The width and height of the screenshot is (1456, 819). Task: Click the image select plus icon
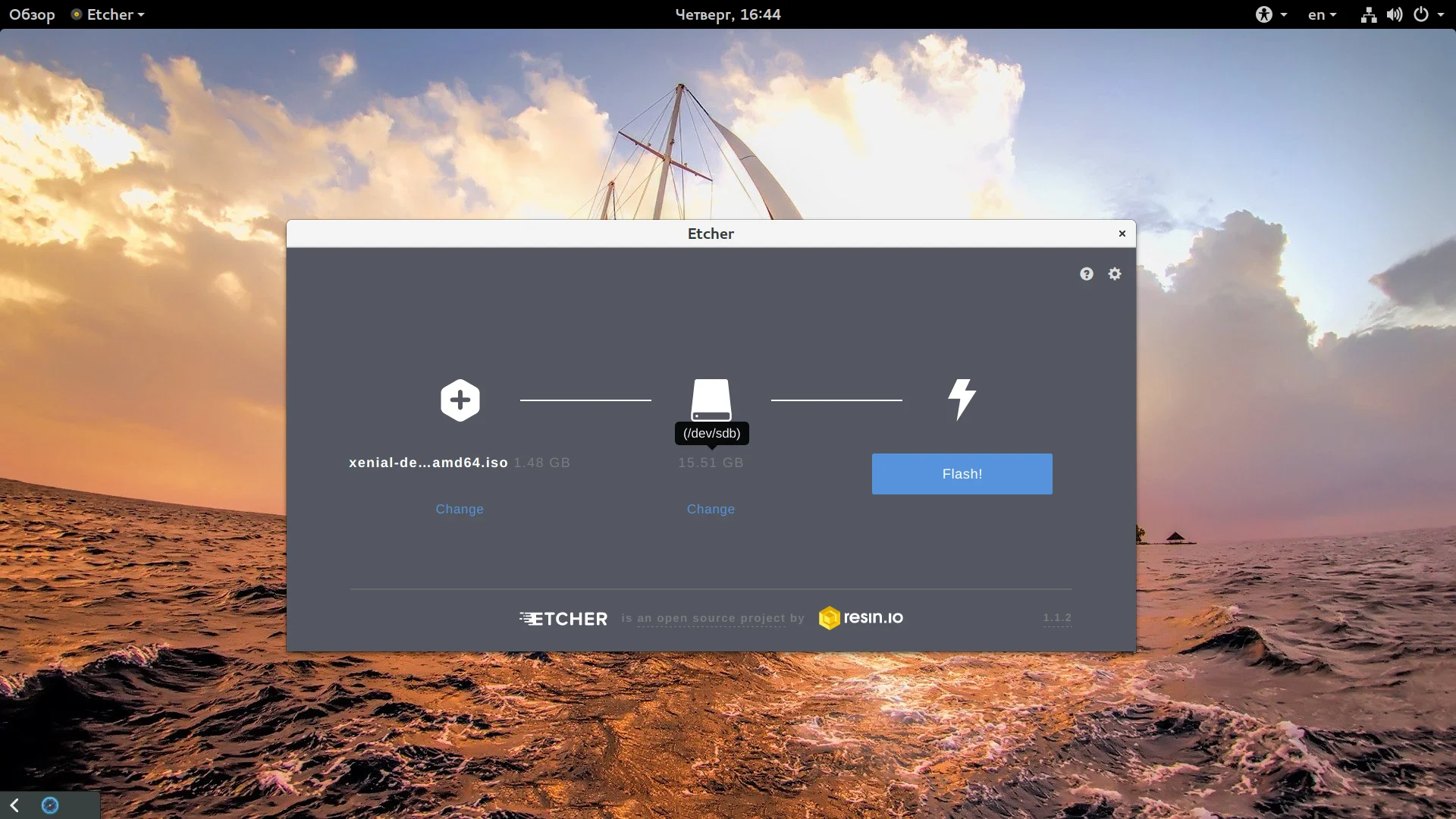tap(460, 400)
